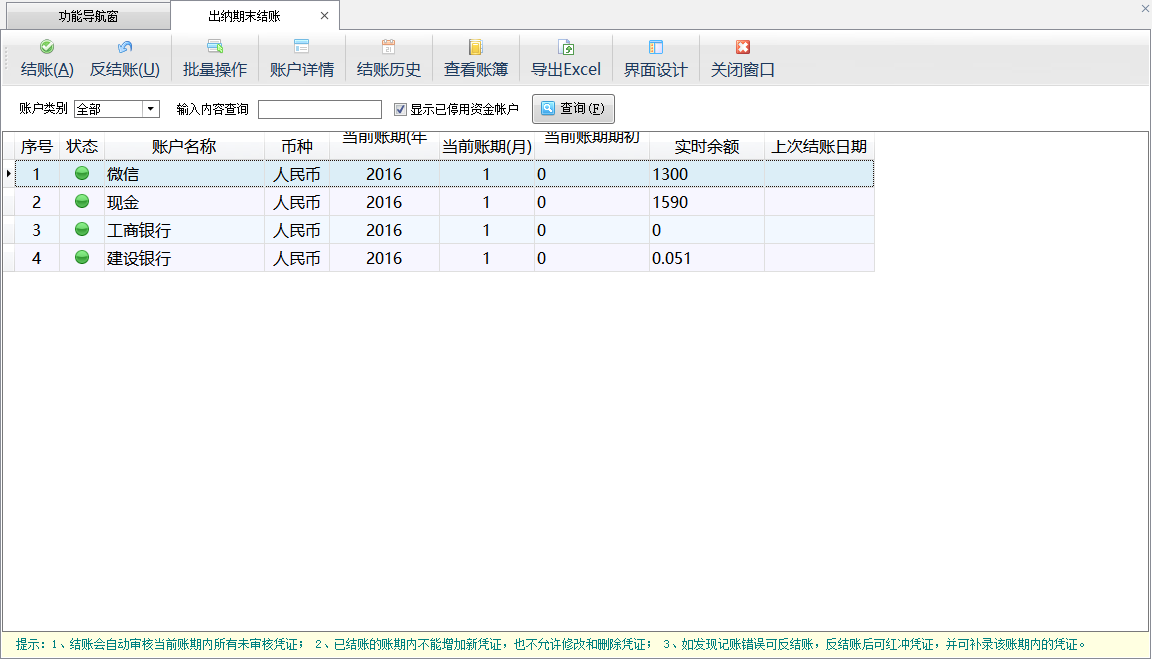Screen dimensions: 1152x660
Task: Select the 工商银行 account row
Action: coord(185,230)
